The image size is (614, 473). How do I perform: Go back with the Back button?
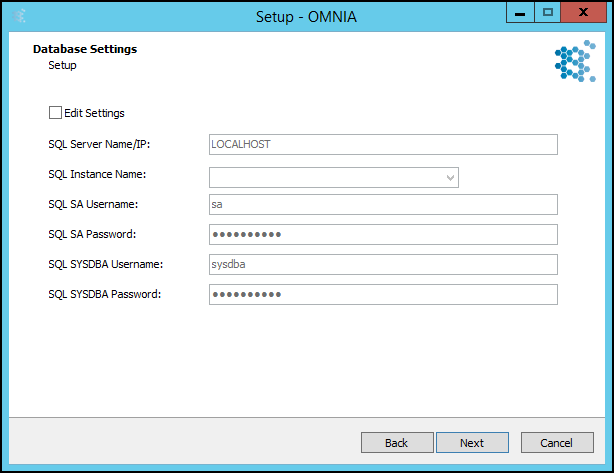[x=397, y=443]
